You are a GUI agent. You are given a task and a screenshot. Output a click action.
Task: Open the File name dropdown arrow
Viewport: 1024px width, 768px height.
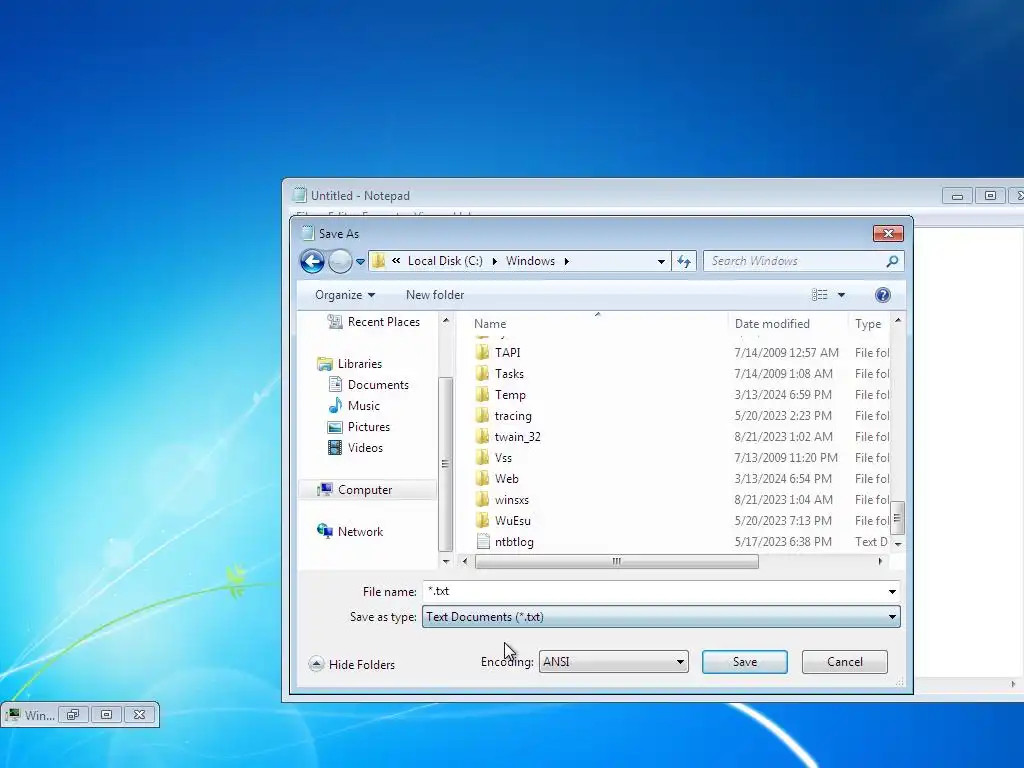click(892, 592)
